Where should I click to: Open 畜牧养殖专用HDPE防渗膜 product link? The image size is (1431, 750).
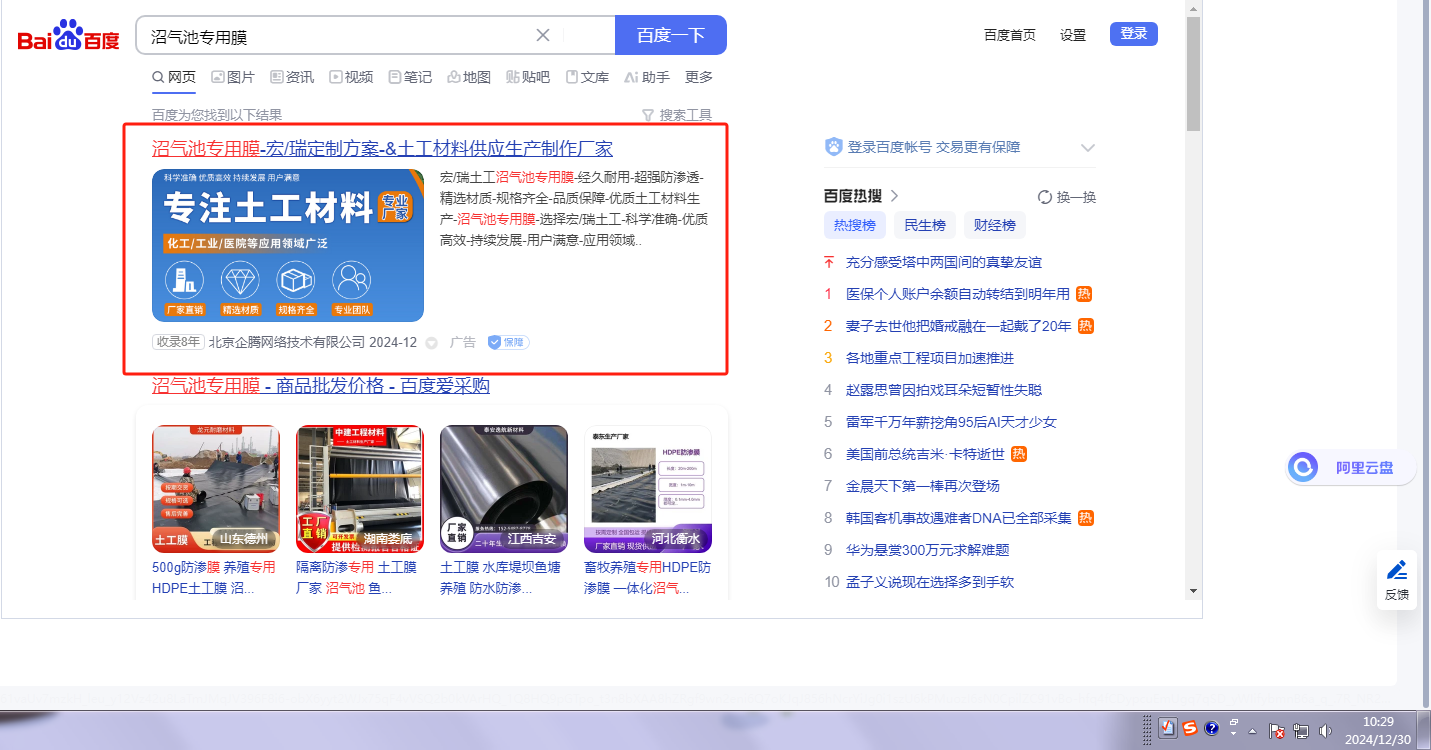point(648,578)
